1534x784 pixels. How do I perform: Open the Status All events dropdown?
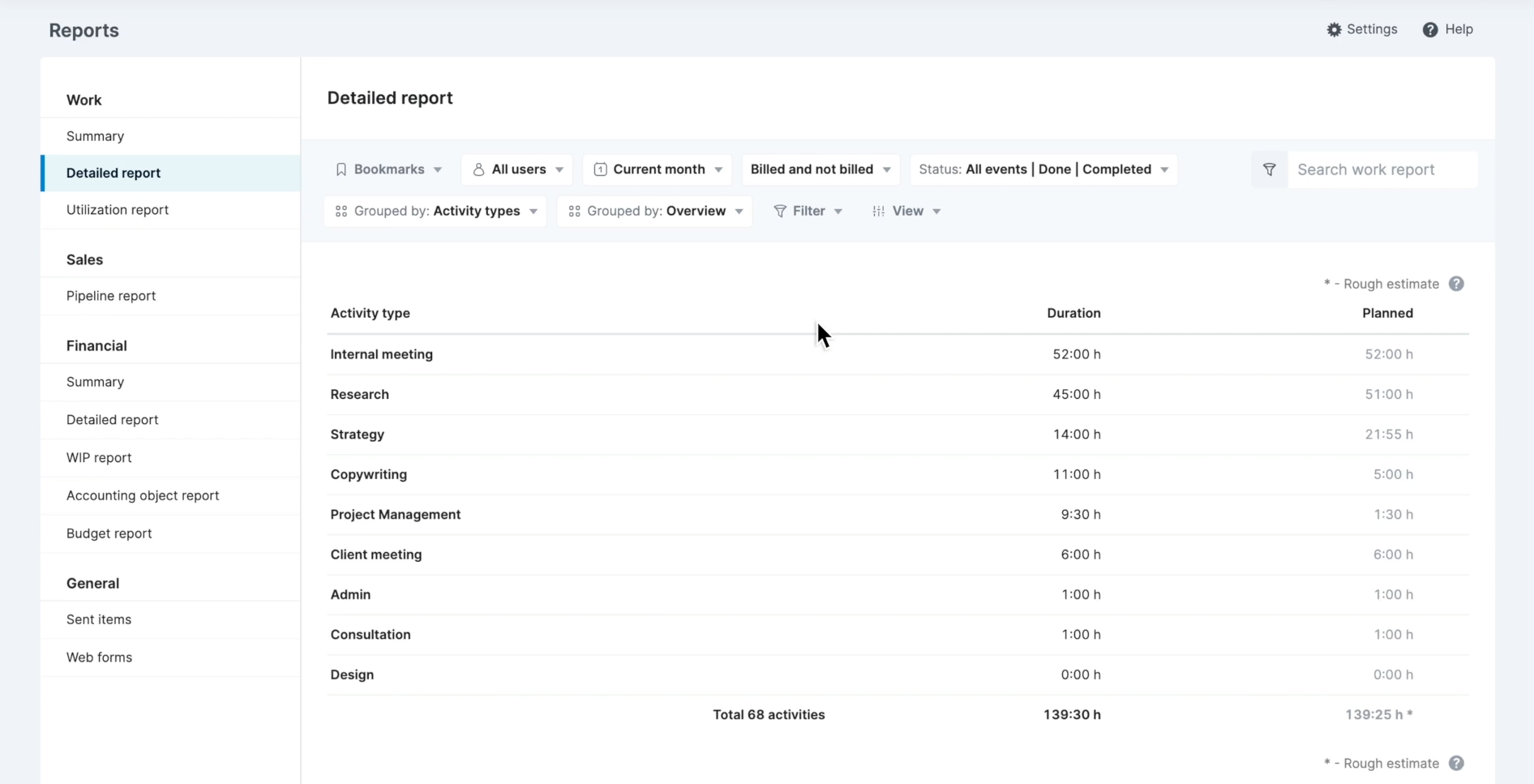click(1043, 169)
